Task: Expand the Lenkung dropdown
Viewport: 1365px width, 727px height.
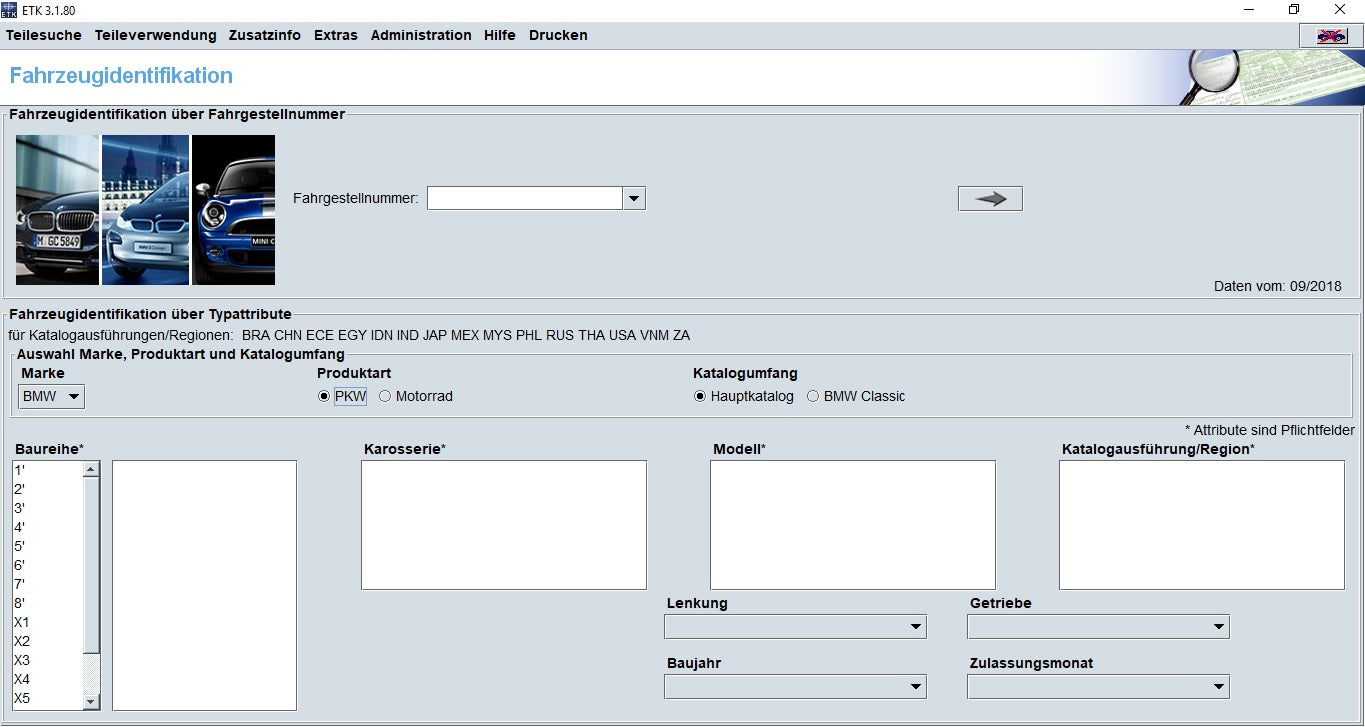Action: tap(795, 627)
